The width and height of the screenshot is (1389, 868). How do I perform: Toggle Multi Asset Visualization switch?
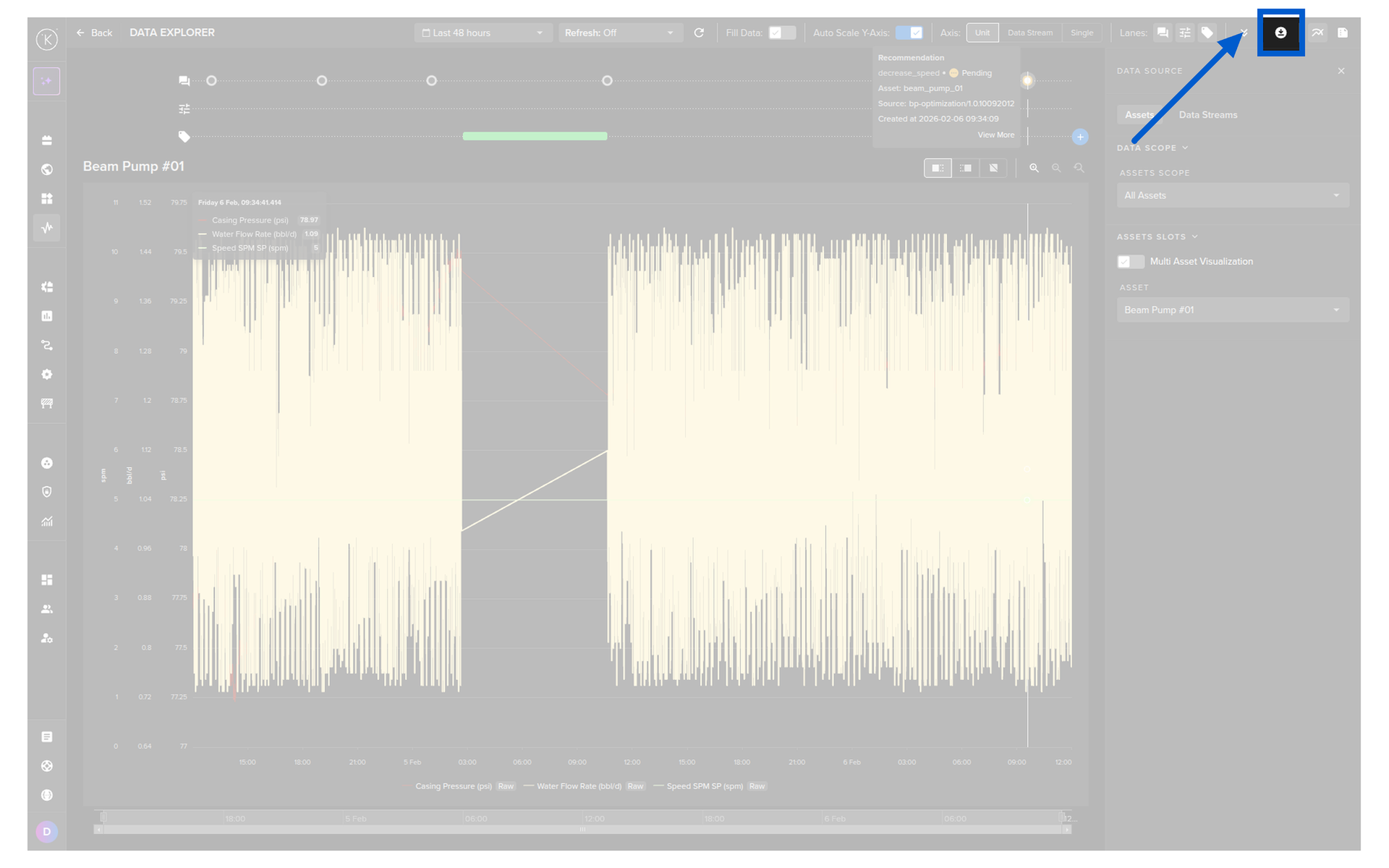(1130, 261)
